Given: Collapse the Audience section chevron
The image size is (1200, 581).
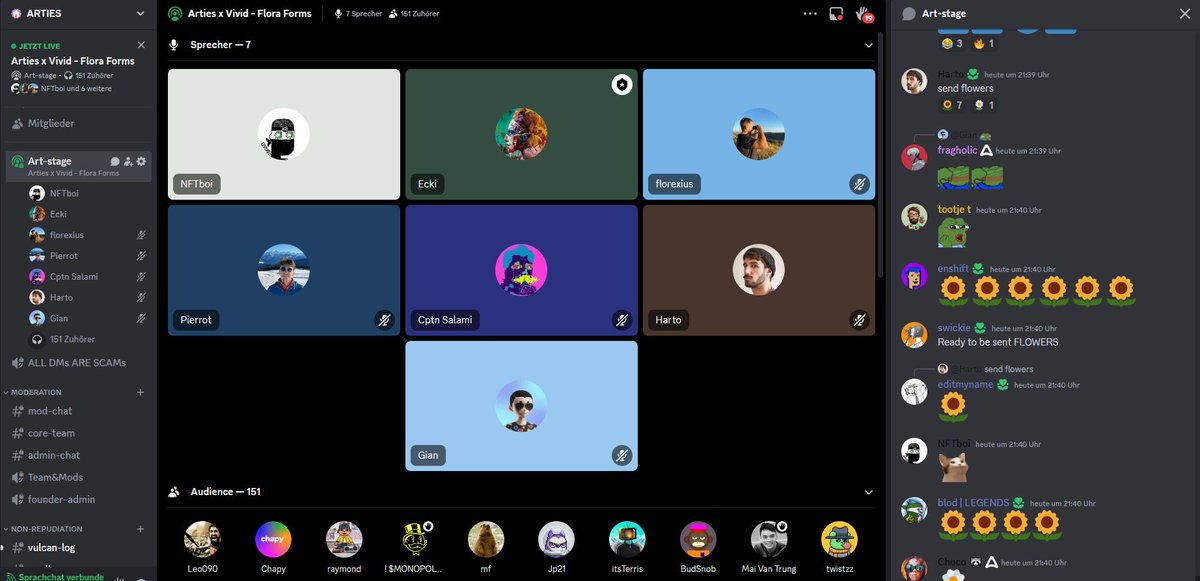Looking at the screenshot, I should [x=868, y=492].
